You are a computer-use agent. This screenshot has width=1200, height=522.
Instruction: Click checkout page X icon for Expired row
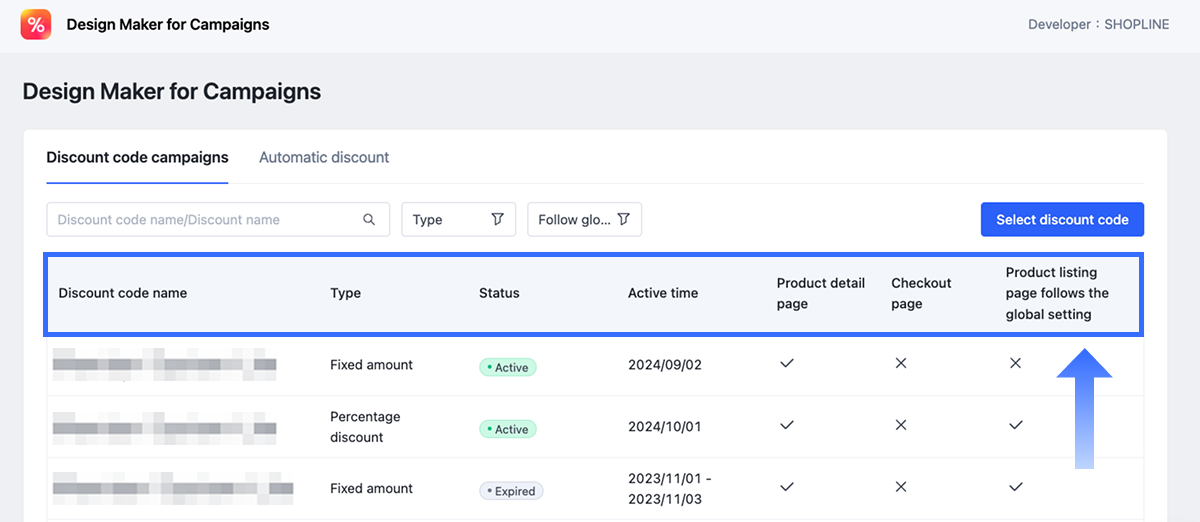tap(901, 488)
